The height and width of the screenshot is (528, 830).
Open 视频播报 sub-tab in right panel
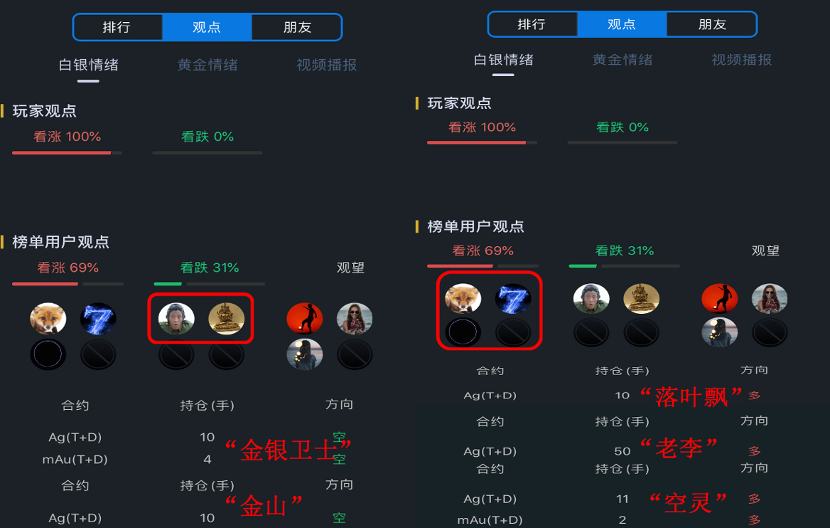click(742, 60)
